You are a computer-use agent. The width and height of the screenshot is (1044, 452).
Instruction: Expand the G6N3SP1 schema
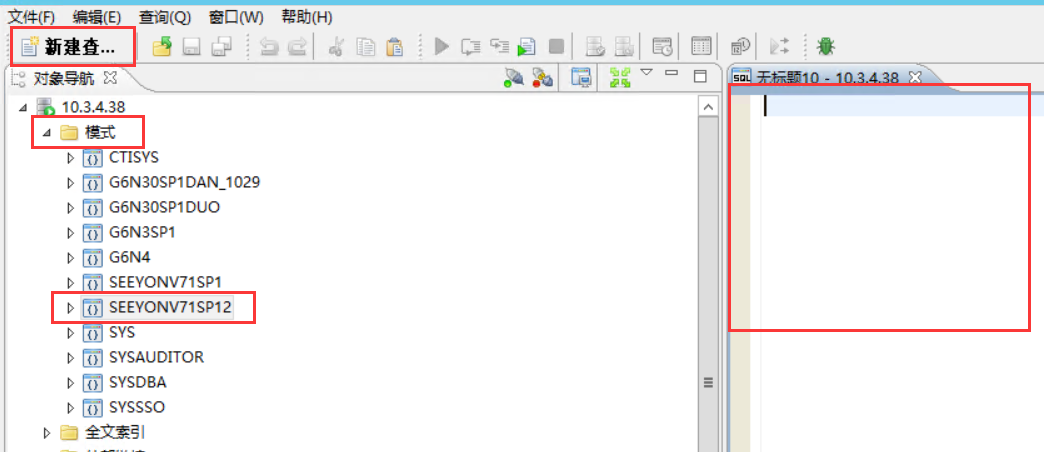(x=71, y=233)
